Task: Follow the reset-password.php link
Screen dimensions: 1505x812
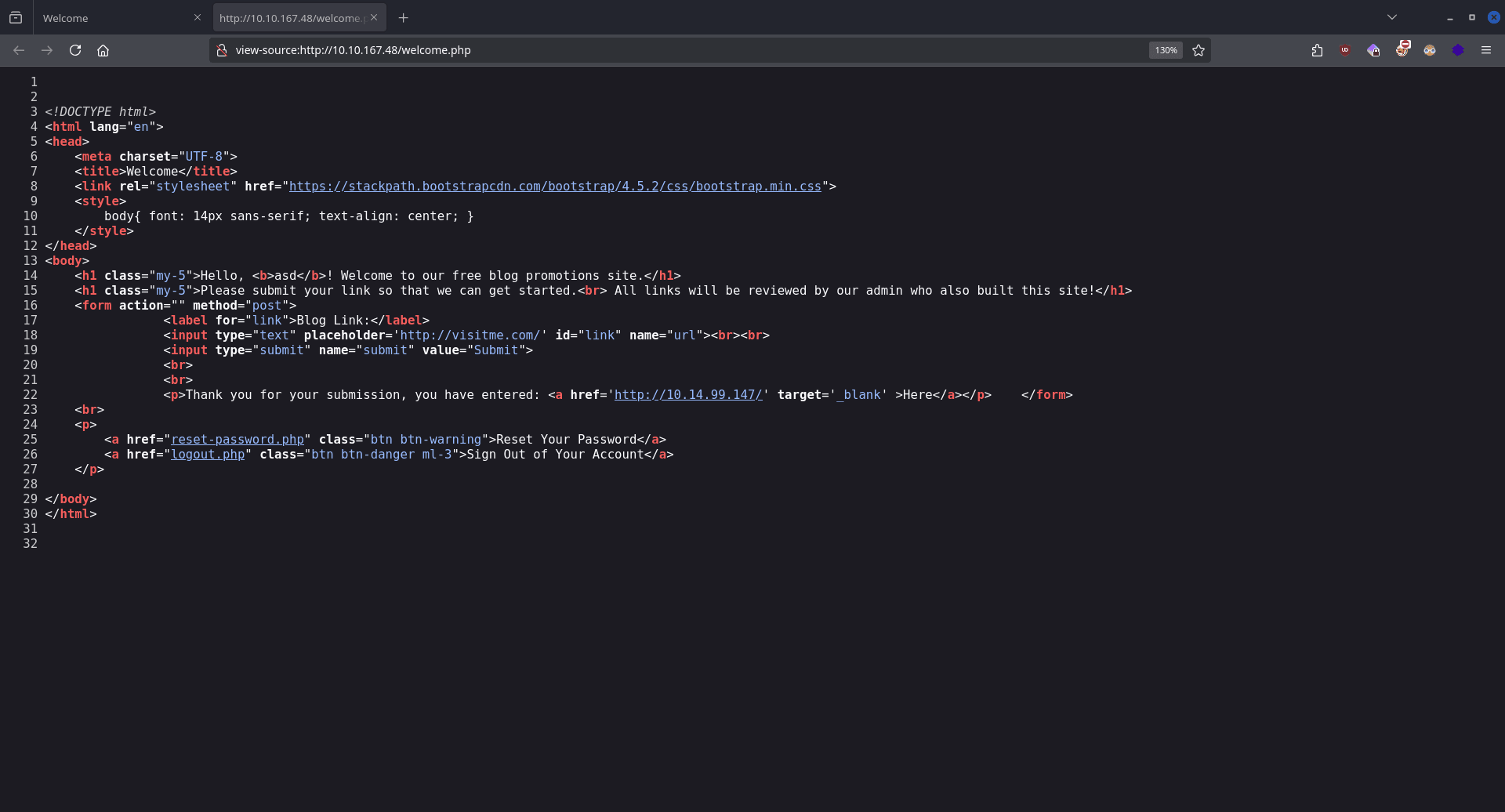Action: point(238,440)
